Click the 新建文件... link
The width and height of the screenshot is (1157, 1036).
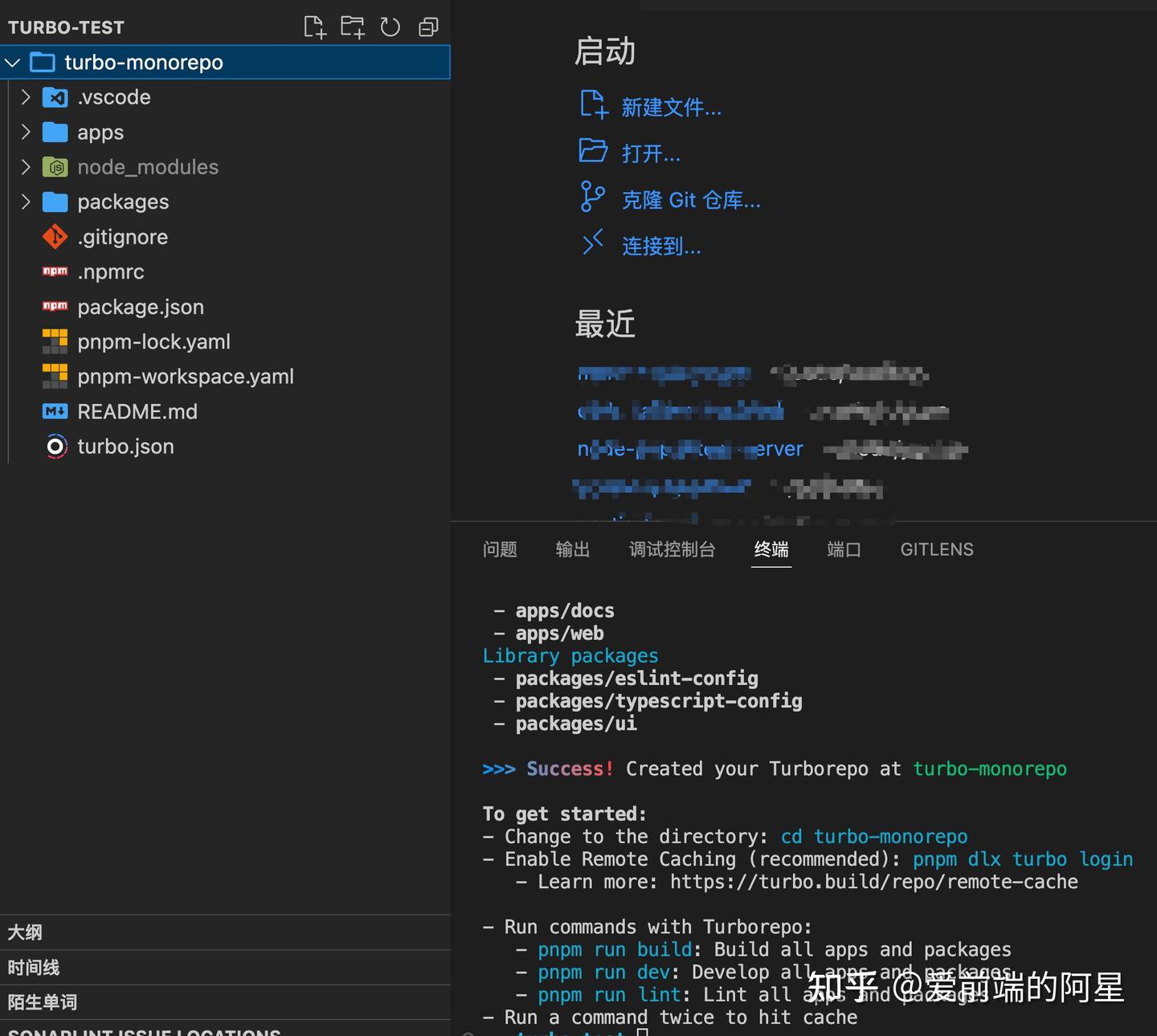672,107
